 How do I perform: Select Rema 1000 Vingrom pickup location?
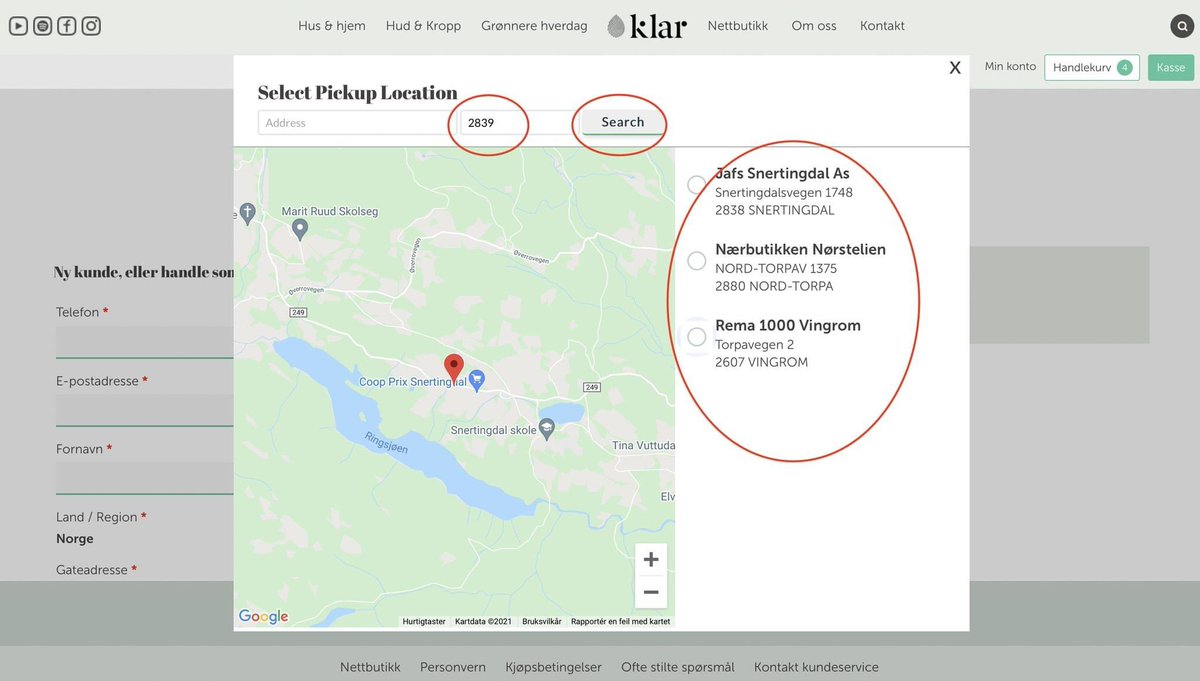click(x=697, y=337)
